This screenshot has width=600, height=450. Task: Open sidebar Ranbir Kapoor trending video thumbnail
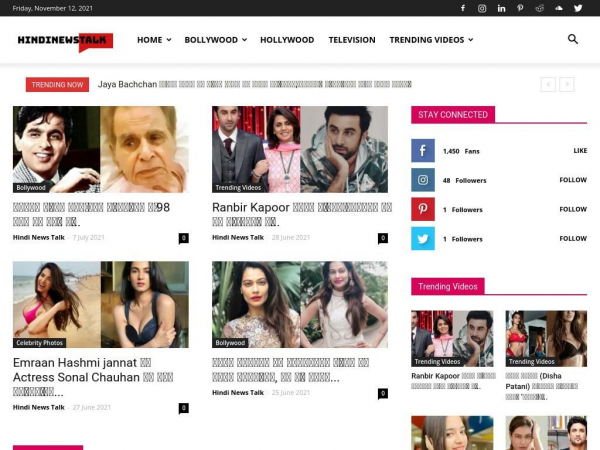[452, 339]
